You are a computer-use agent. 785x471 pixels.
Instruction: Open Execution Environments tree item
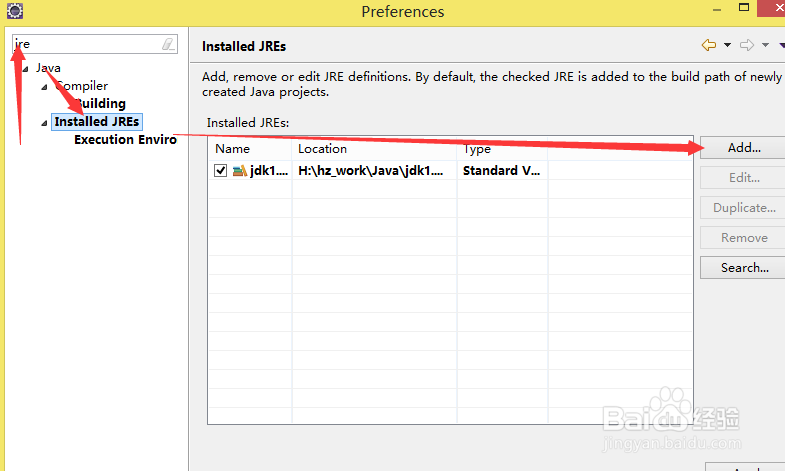coord(125,140)
